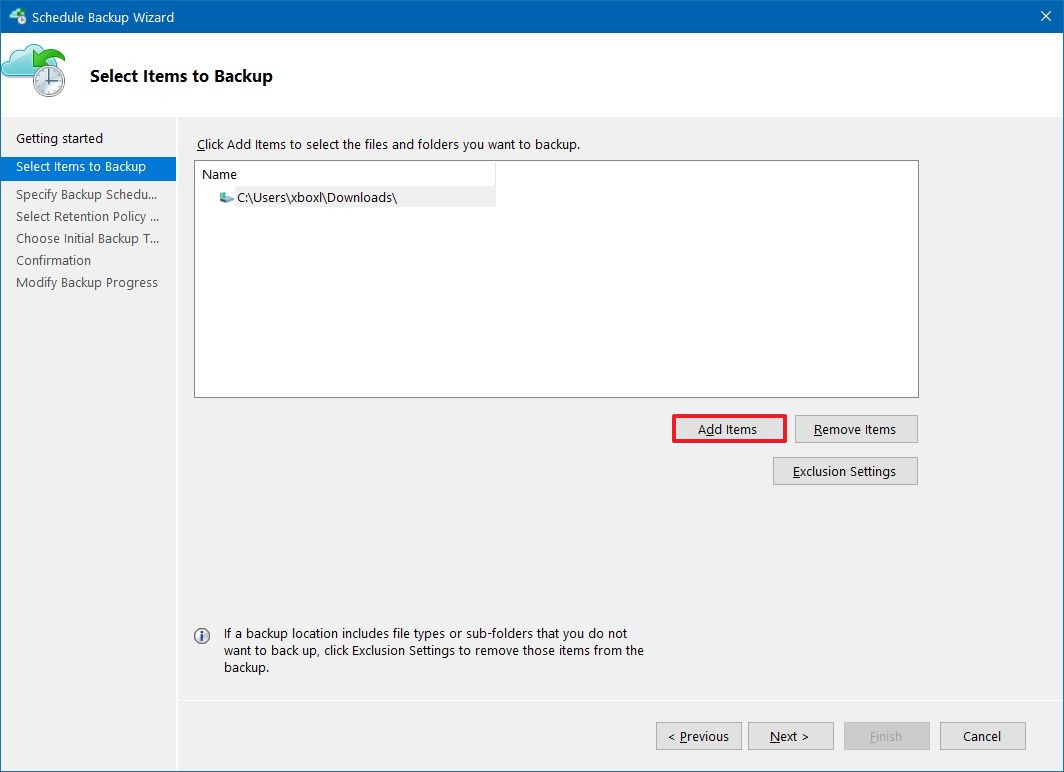Go back with the Previous button
The image size is (1064, 772).
click(698, 735)
